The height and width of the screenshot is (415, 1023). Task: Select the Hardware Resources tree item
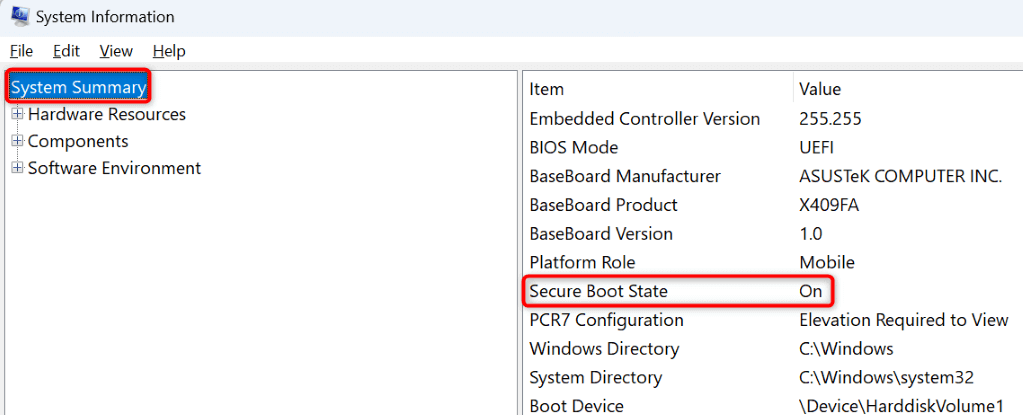pyautogui.click(x=106, y=114)
